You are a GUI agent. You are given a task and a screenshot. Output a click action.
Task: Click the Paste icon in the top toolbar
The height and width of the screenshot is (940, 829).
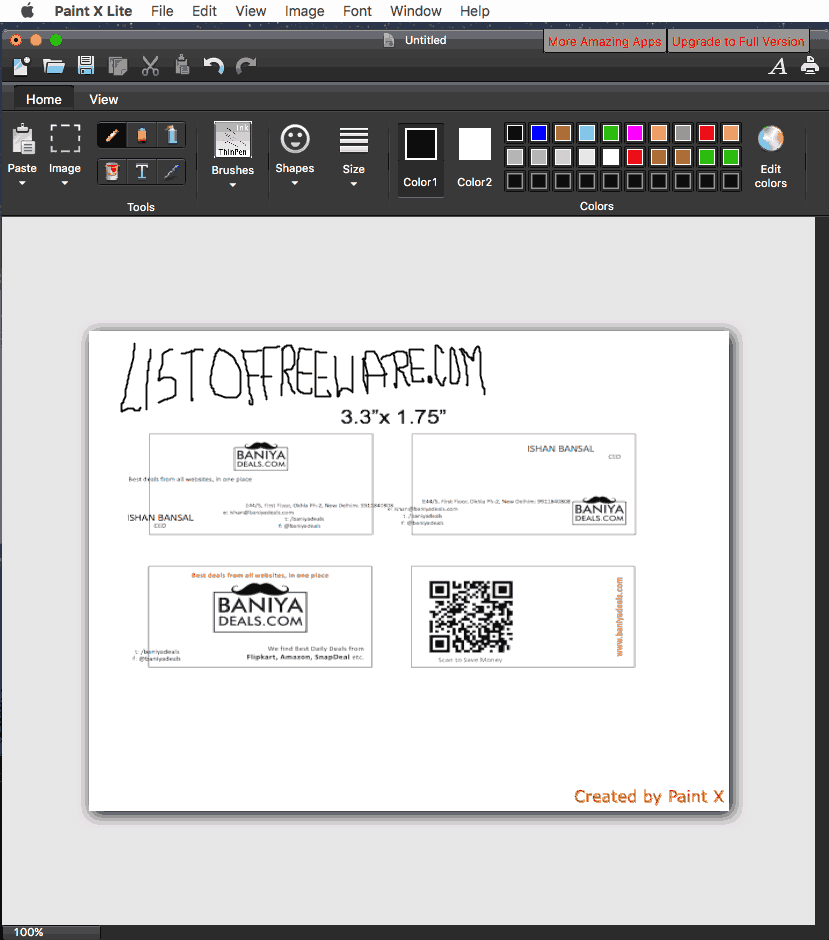[x=182, y=65]
